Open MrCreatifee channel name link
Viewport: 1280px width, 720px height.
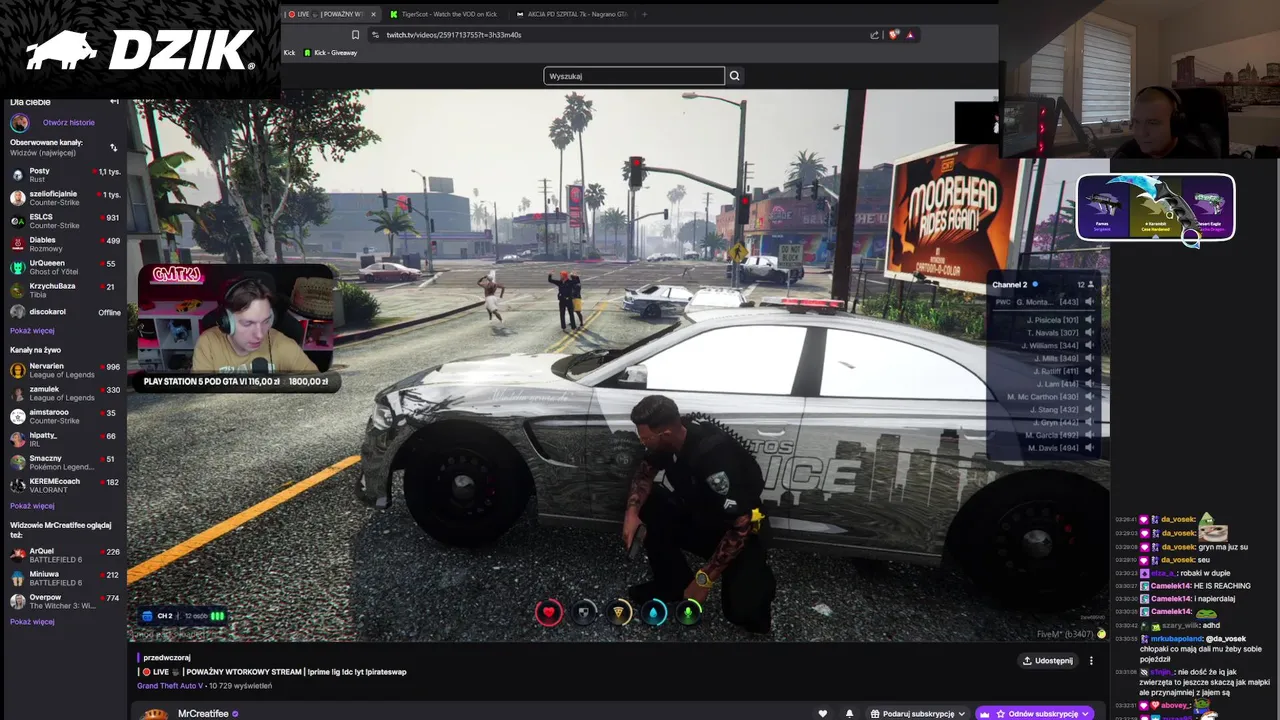(203, 714)
